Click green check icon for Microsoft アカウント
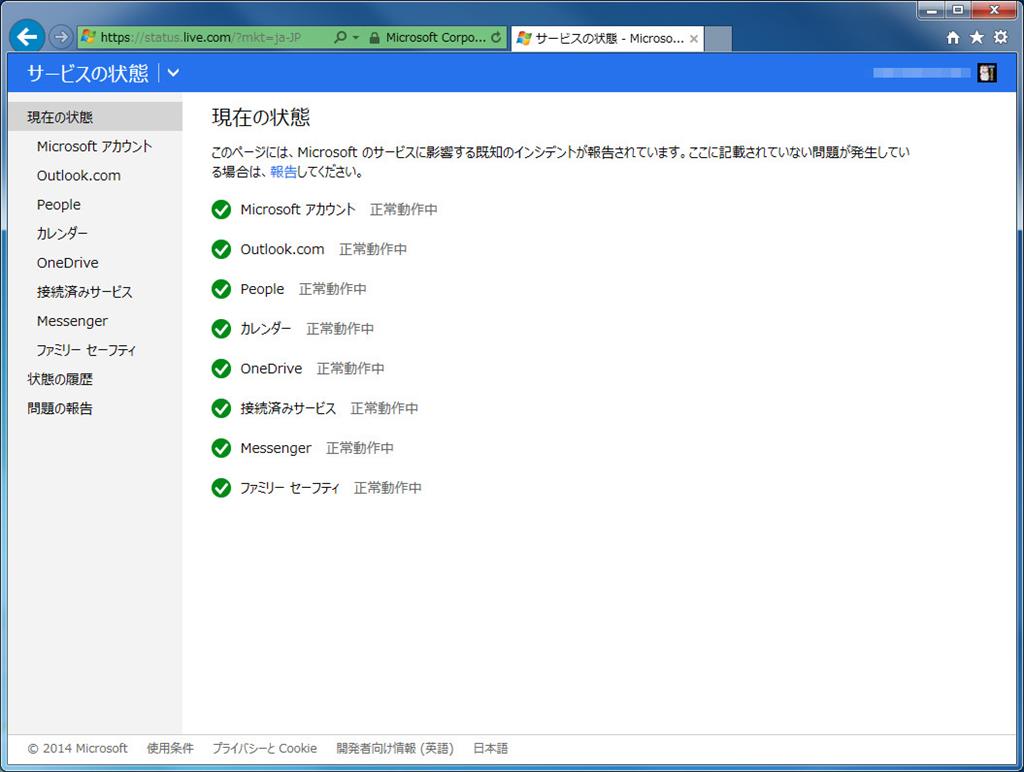Screen dimensions: 1024x772 pyautogui.click(x=221, y=210)
